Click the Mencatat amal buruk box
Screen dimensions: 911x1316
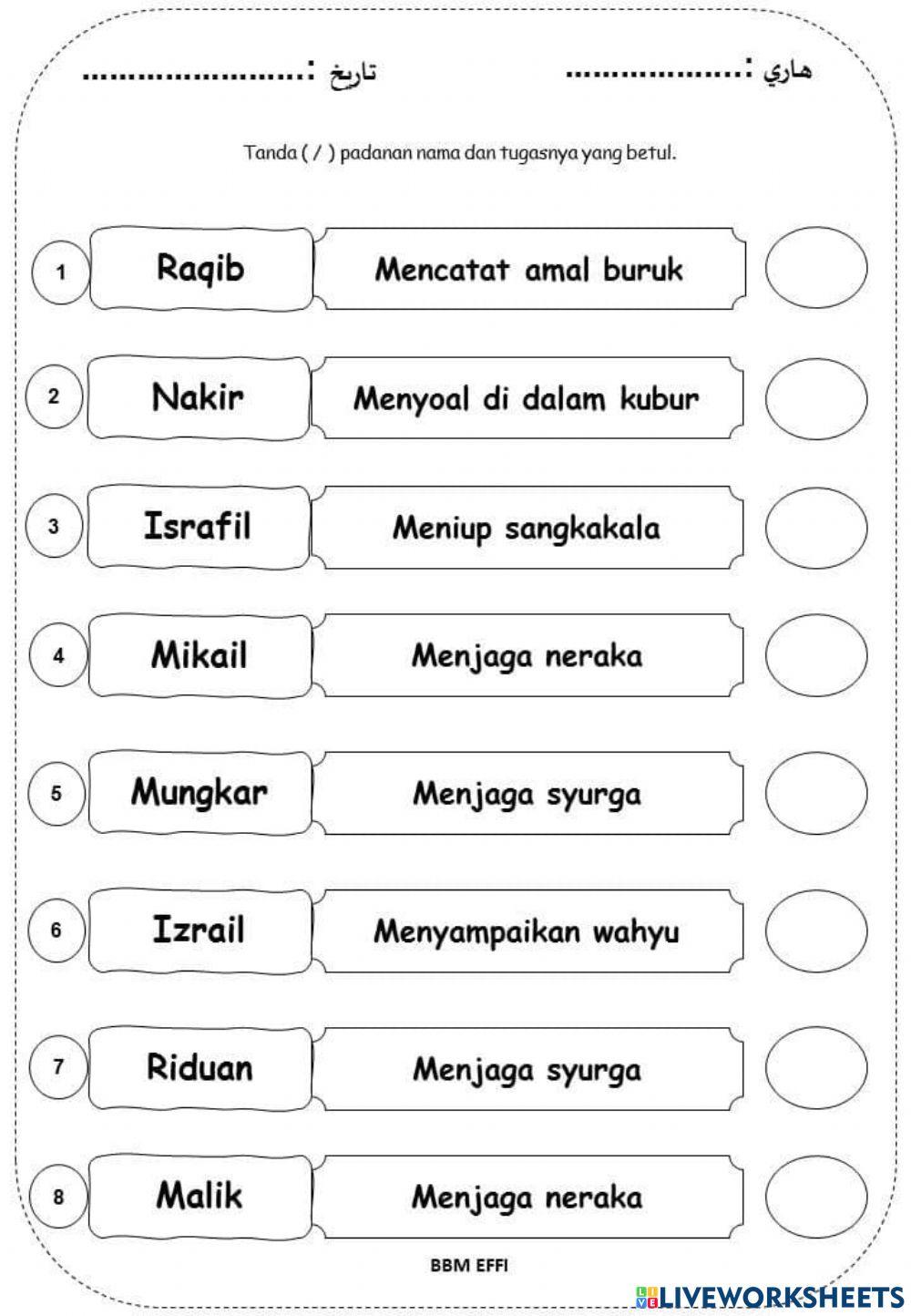click(x=528, y=270)
